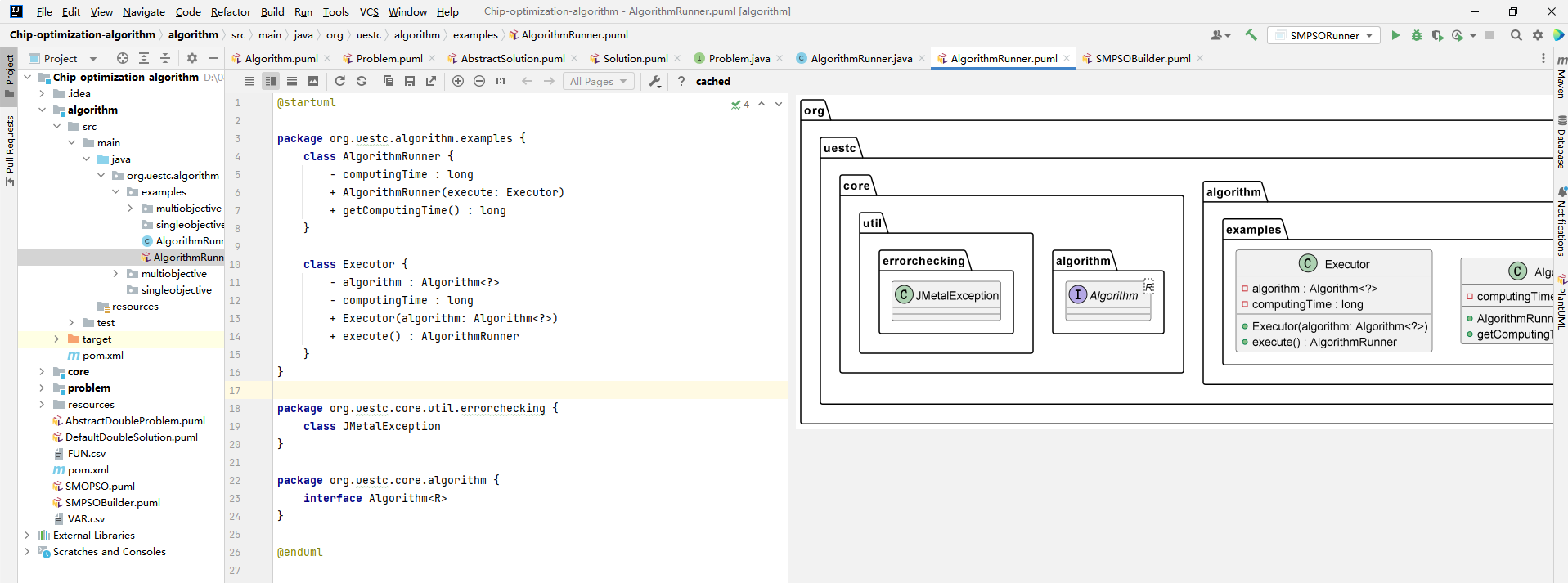
Task: Show preview only image view
Action: pos(313,81)
